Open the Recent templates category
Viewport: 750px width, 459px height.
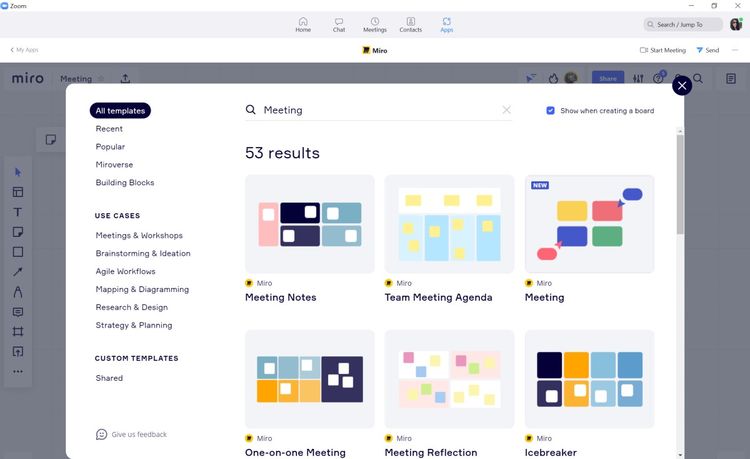[109, 129]
